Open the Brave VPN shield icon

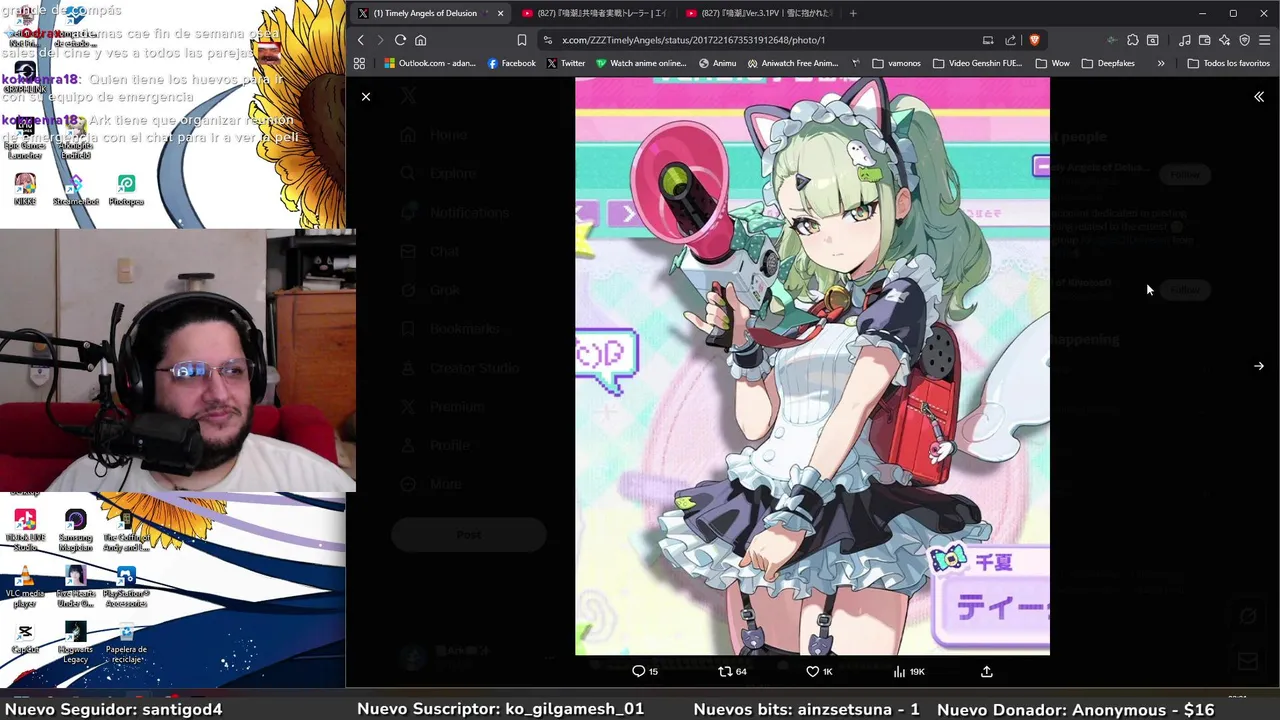pyautogui.click(x=1244, y=40)
